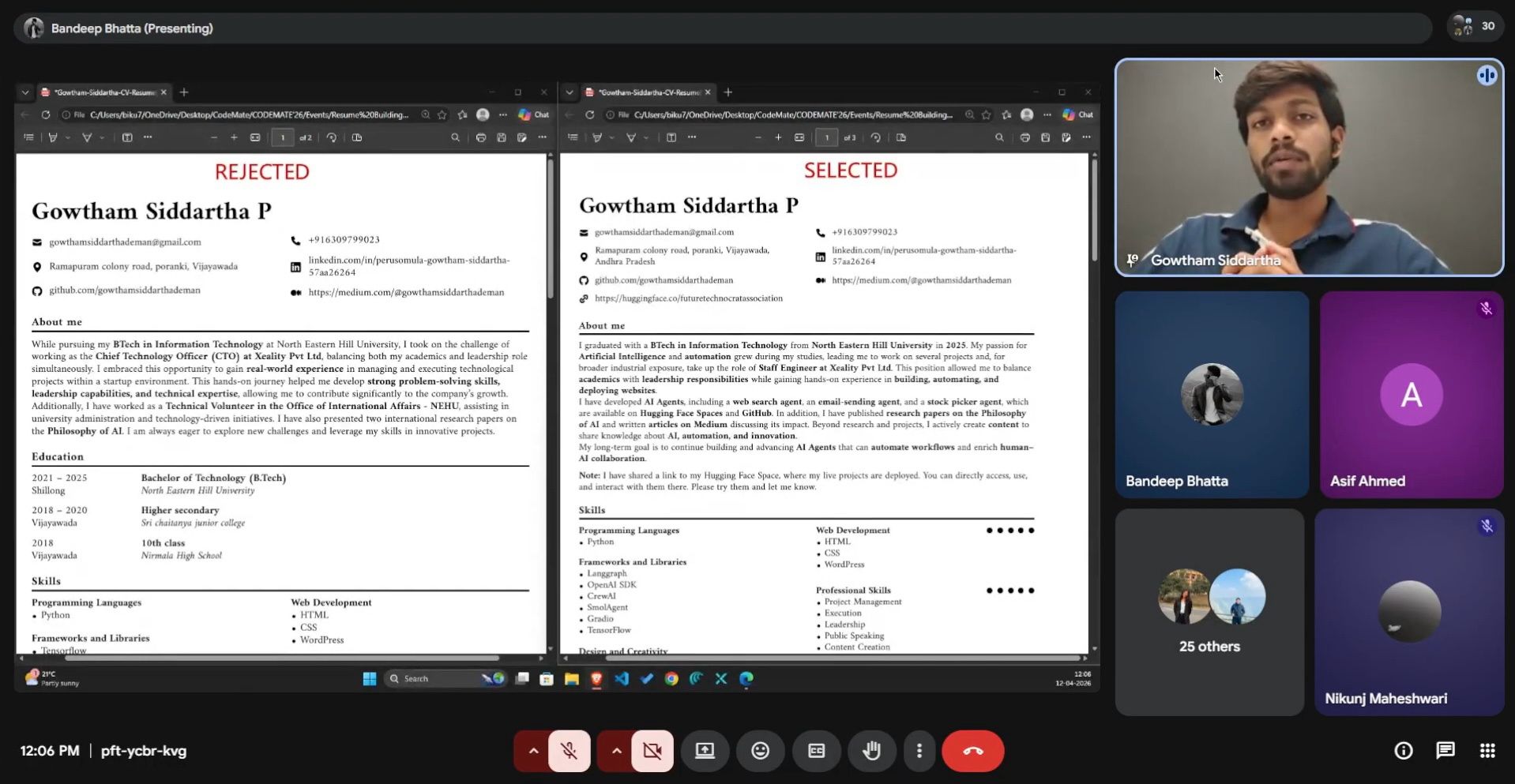Show the list of 30 participants
1515x784 pixels.
pos(1474,26)
